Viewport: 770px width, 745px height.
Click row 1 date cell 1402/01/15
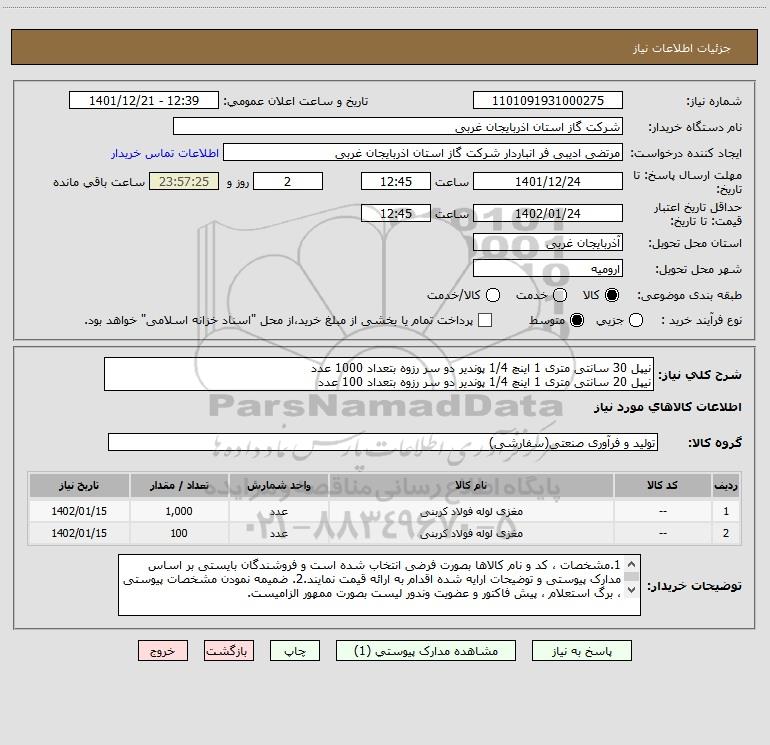[79, 511]
